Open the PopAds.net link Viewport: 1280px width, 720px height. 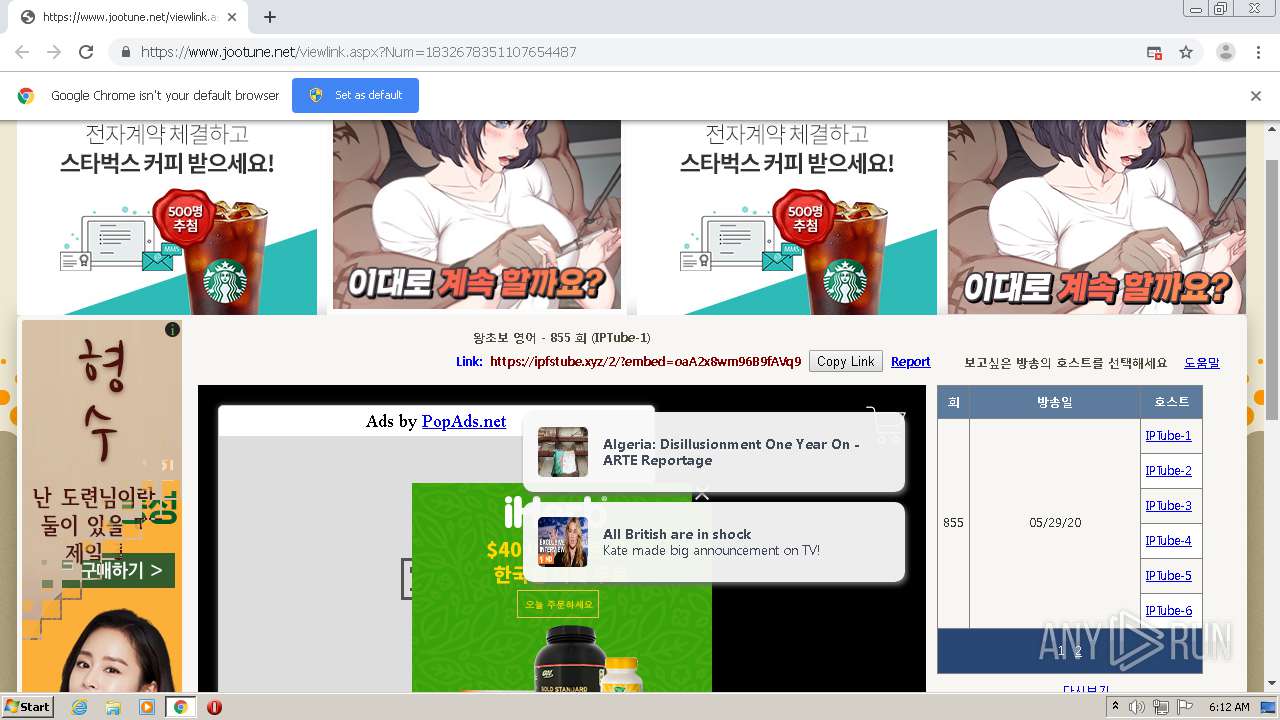[464, 422]
